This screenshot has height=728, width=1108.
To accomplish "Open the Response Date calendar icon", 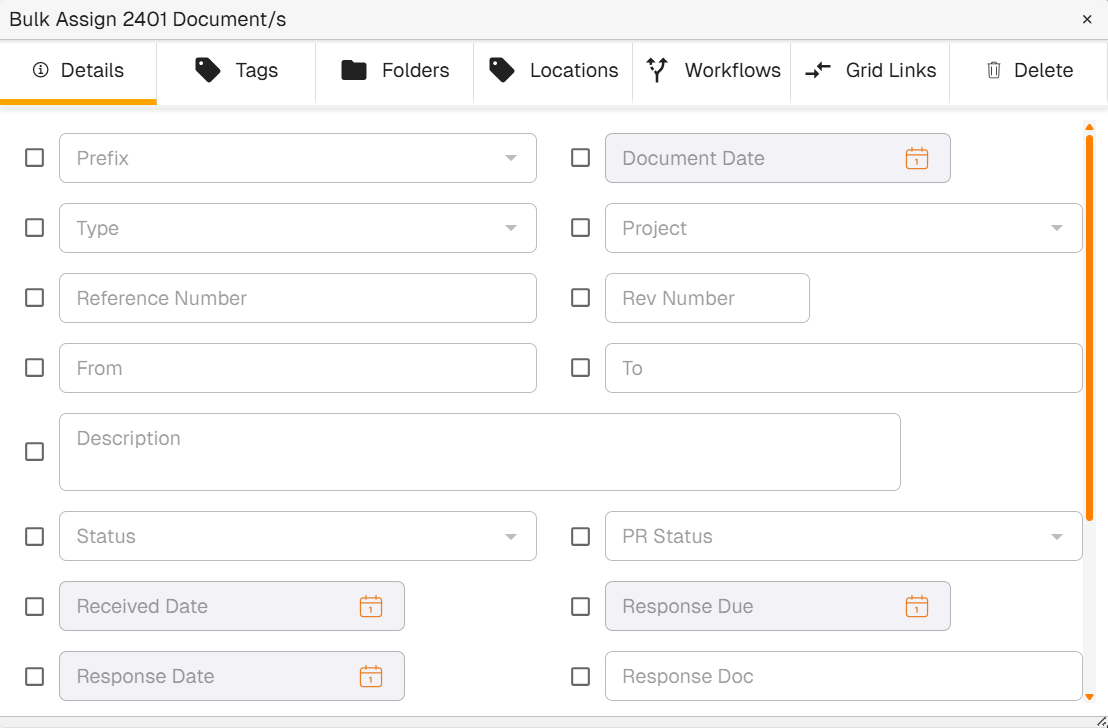I will (x=370, y=676).
